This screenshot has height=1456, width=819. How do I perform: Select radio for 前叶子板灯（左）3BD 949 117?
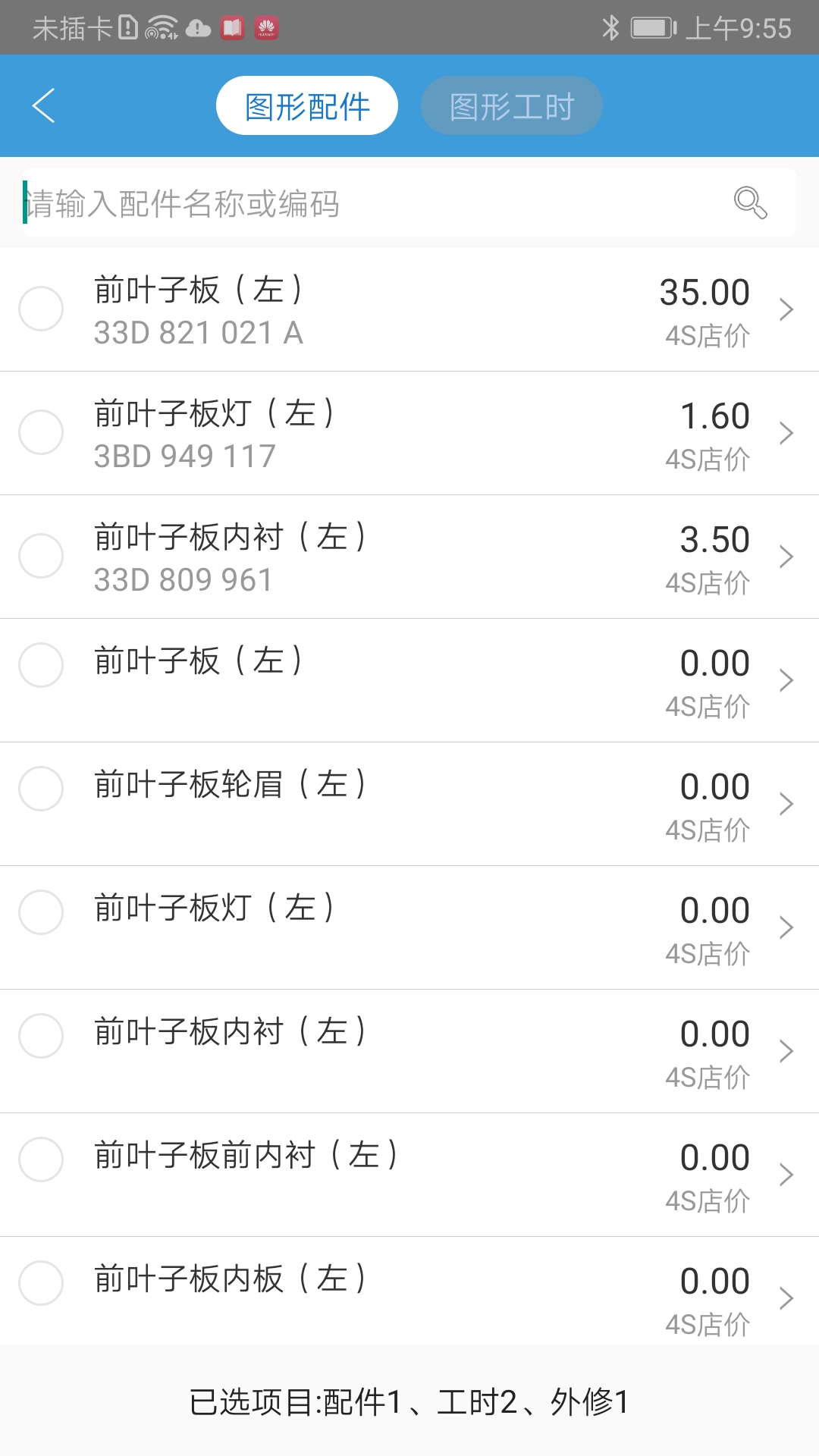41,432
